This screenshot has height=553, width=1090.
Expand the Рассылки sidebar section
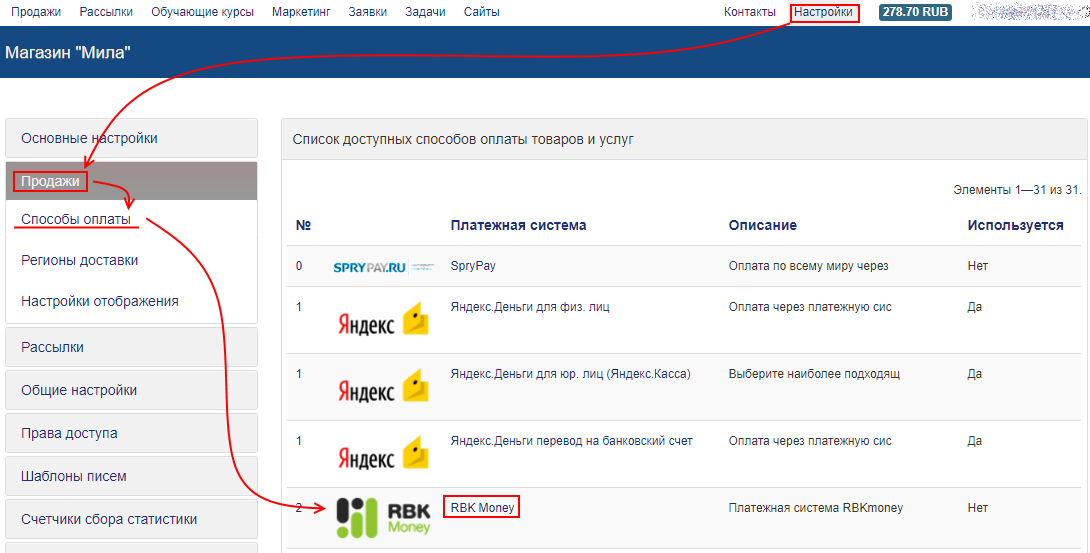pos(131,347)
